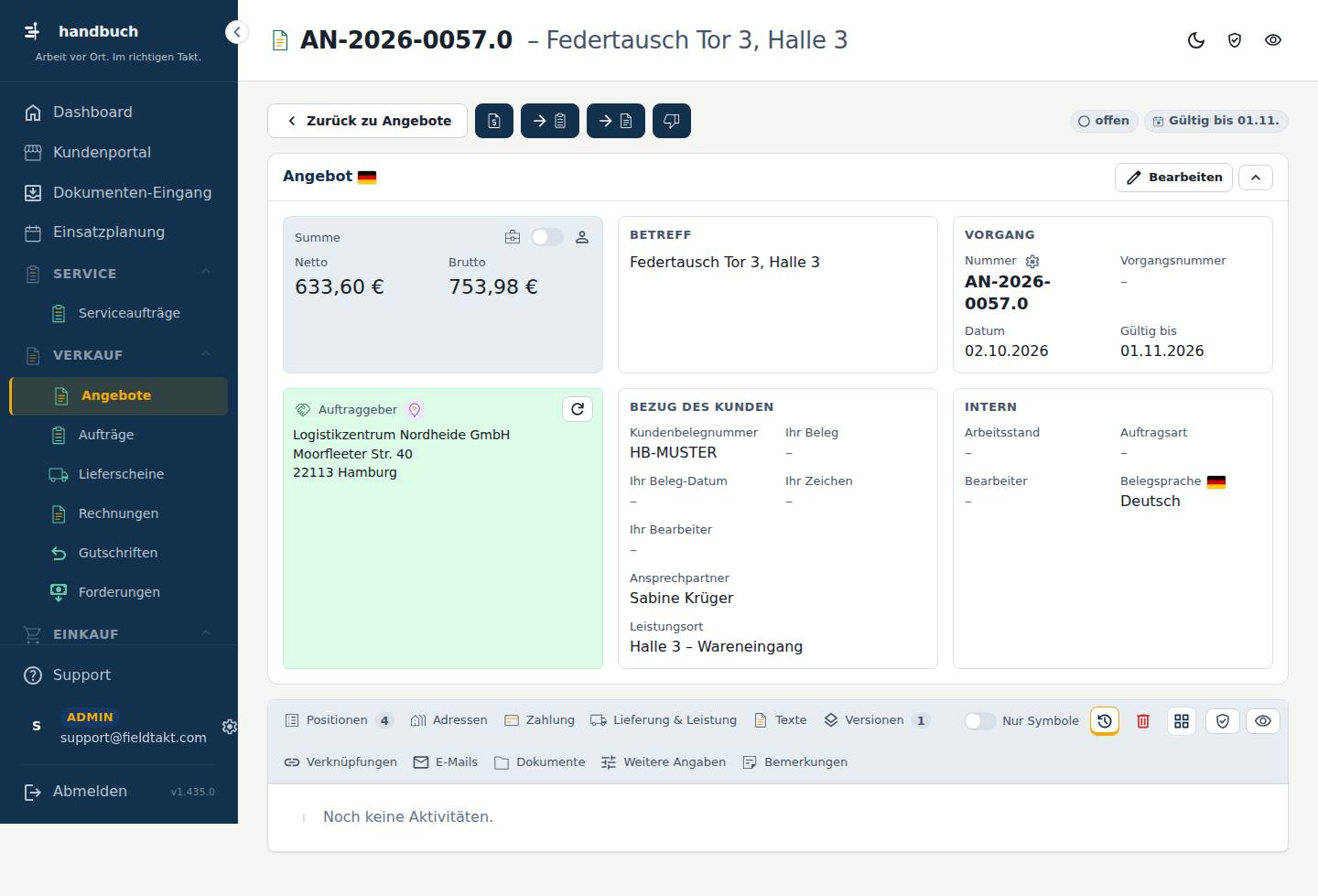Open the Versionen tab
The height and width of the screenshot is (896, 1318).
[x=877, y=720]
